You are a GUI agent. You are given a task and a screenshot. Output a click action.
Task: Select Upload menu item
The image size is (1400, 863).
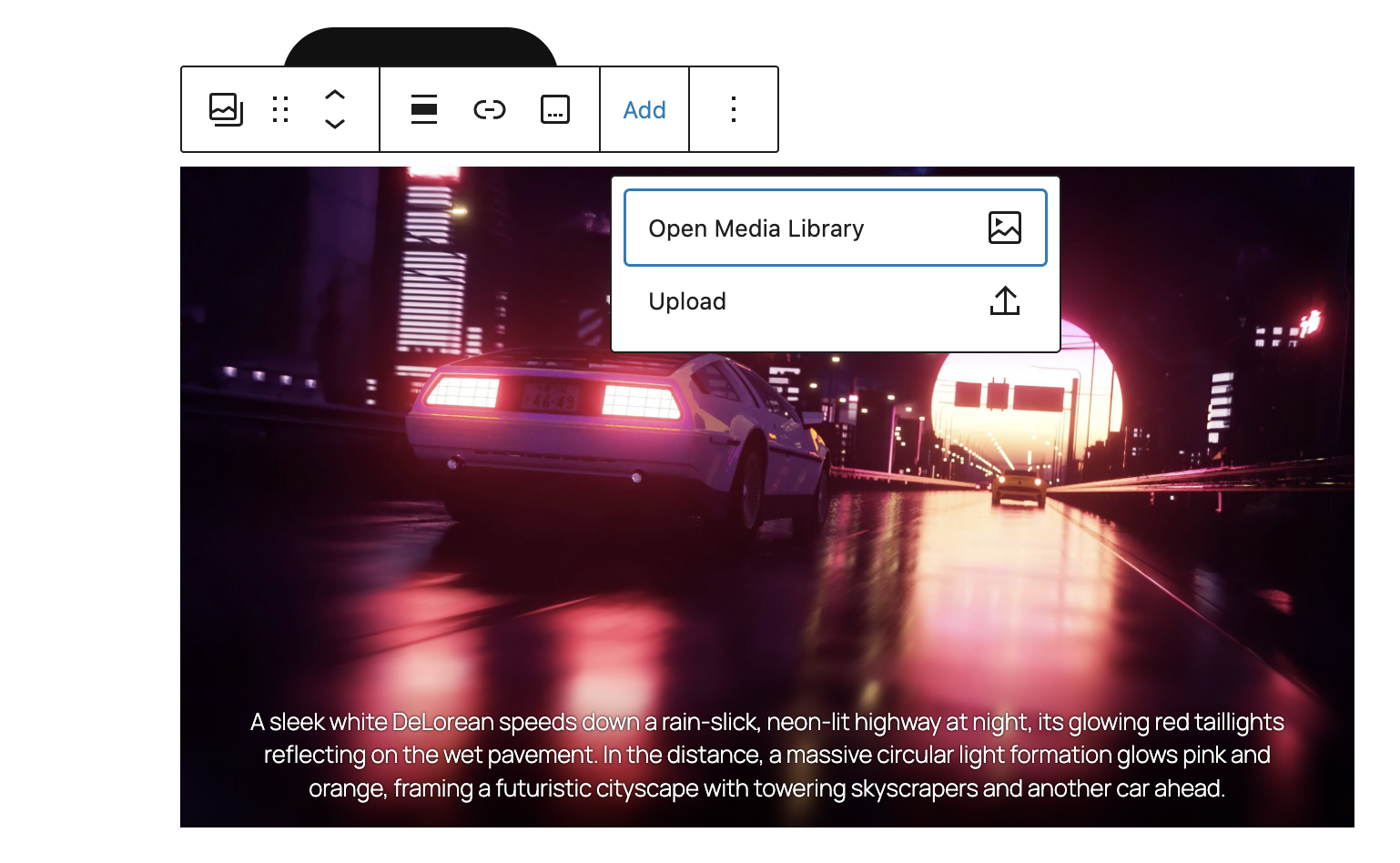click(x=836, y=301)
